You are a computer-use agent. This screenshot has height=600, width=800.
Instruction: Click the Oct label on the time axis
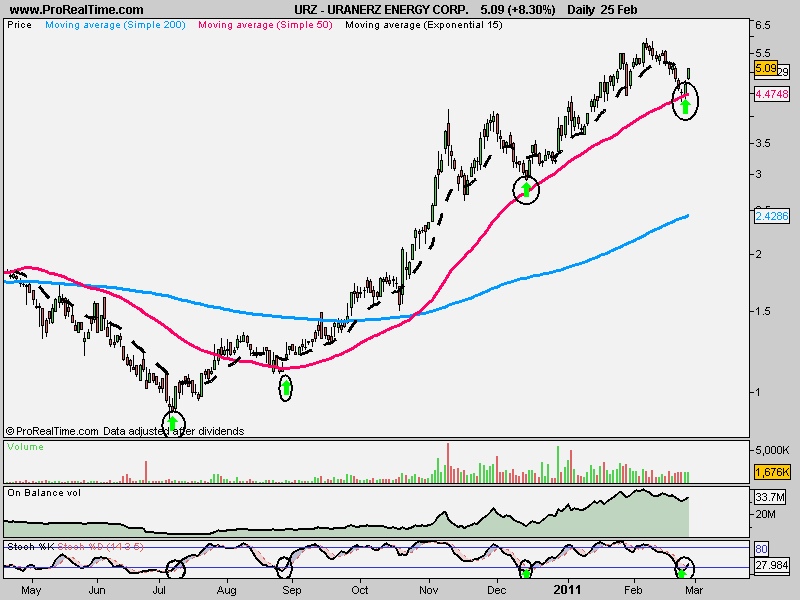360,590
